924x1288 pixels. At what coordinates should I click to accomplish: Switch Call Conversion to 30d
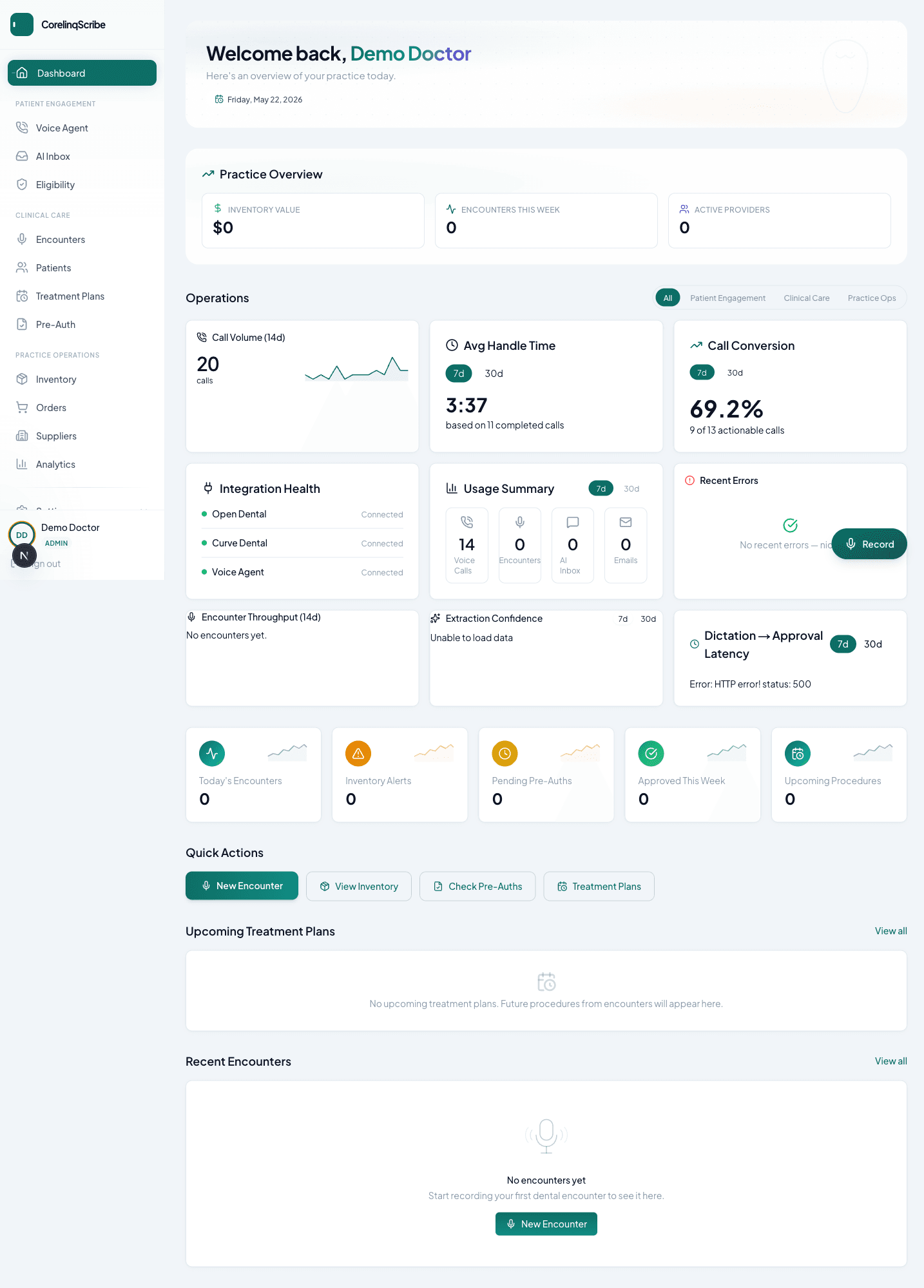point(735,373)
